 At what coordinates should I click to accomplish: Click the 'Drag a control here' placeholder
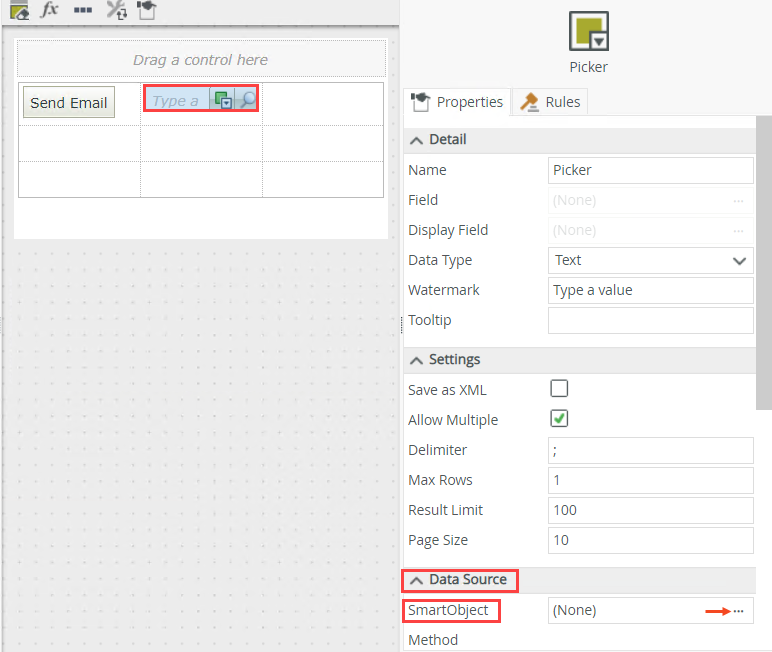[x=201, y=60]
